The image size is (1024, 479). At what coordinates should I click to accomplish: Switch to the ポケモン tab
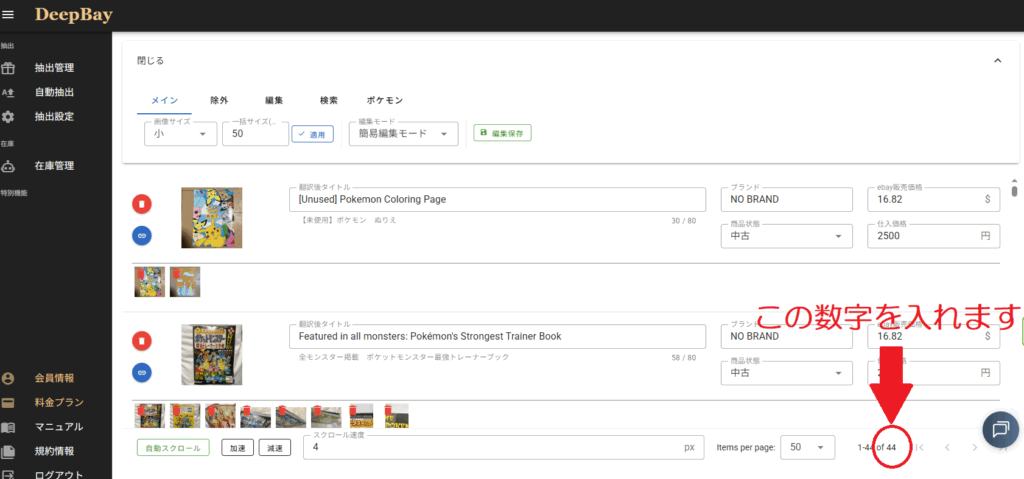[384, 101]
